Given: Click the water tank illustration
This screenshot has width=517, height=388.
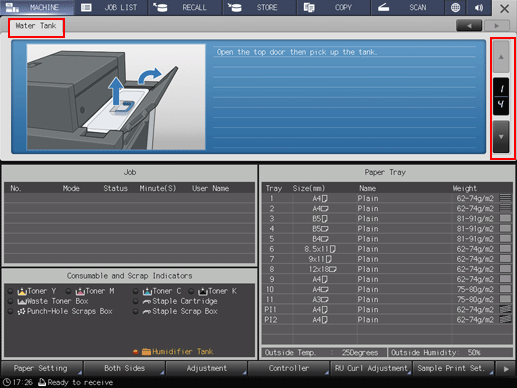Looking at the screenshot, I should 116,97.
